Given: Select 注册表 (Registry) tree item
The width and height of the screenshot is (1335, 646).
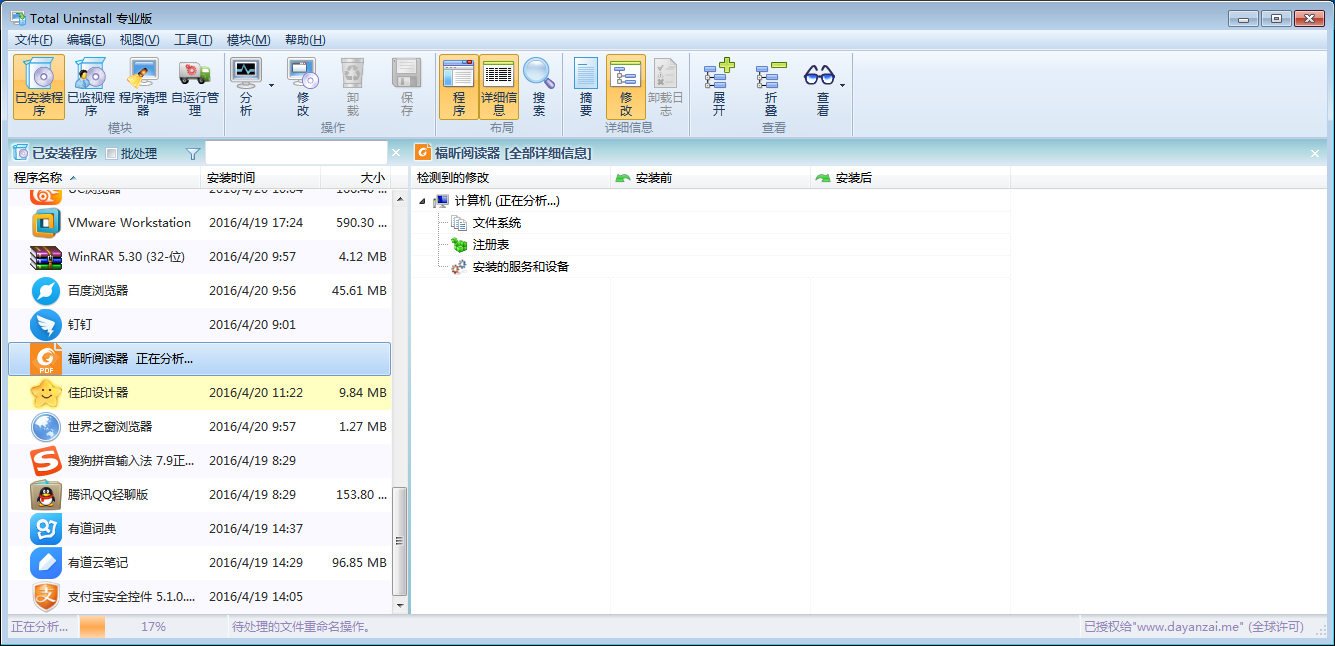Looking at the screenshot, I should click(491, 245).
